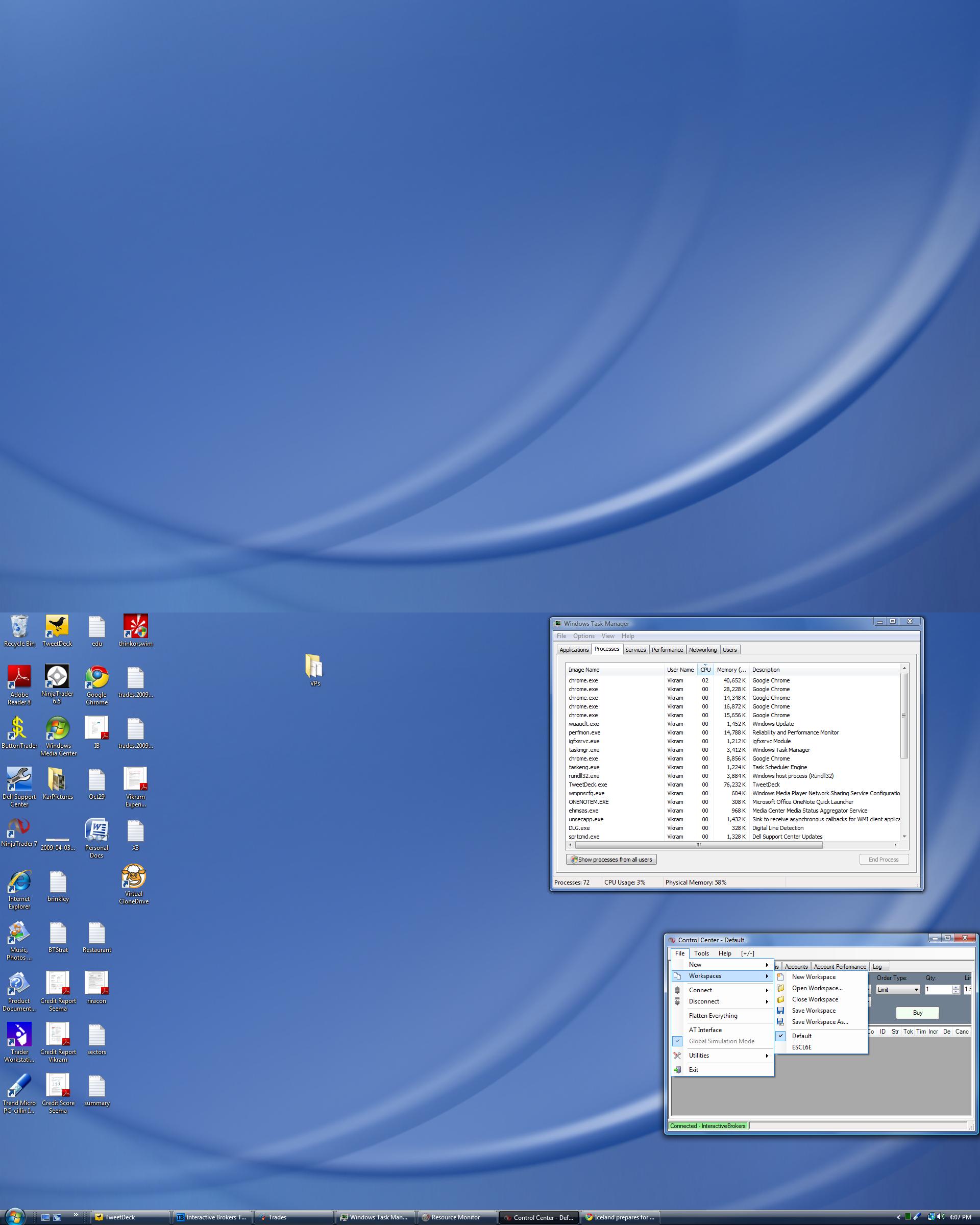Screen dimensions: 980x1225
Task: Open the NinjaTrader 7 desktop shortcut
Action: click(x=19, y=828)
